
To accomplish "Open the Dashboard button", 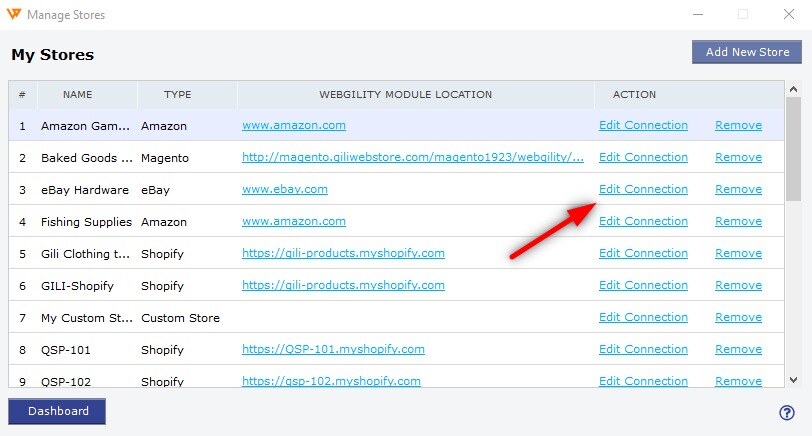I will click(57, 411).
